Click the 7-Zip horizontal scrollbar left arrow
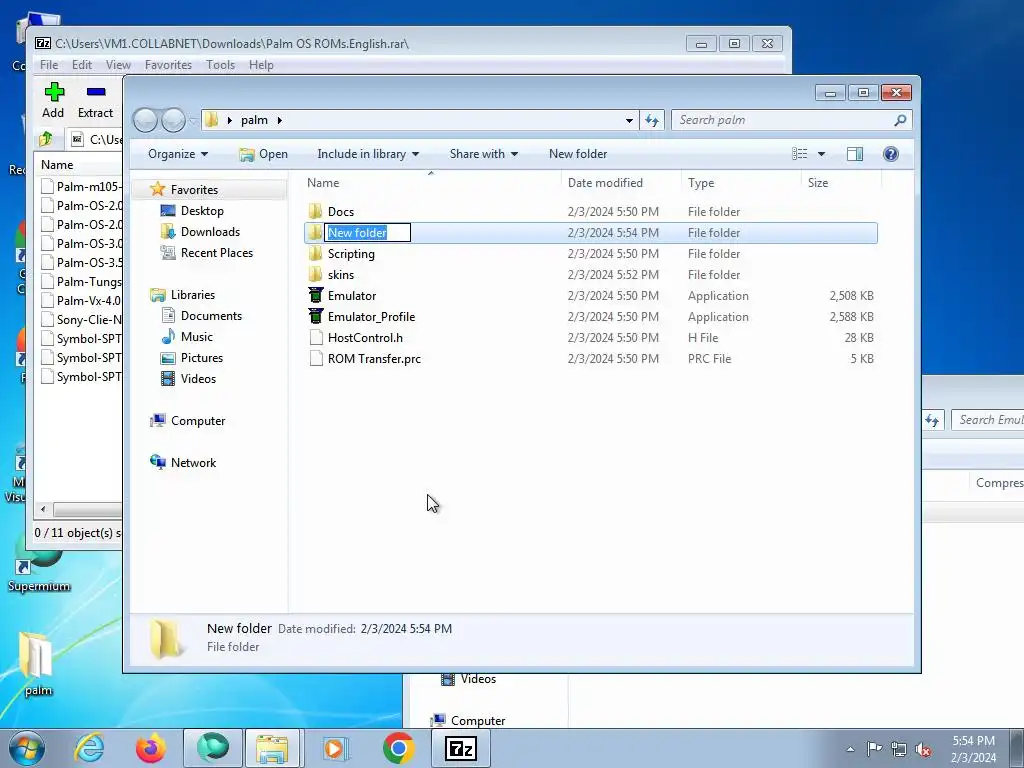1024x768 pixels. (43, 509)
